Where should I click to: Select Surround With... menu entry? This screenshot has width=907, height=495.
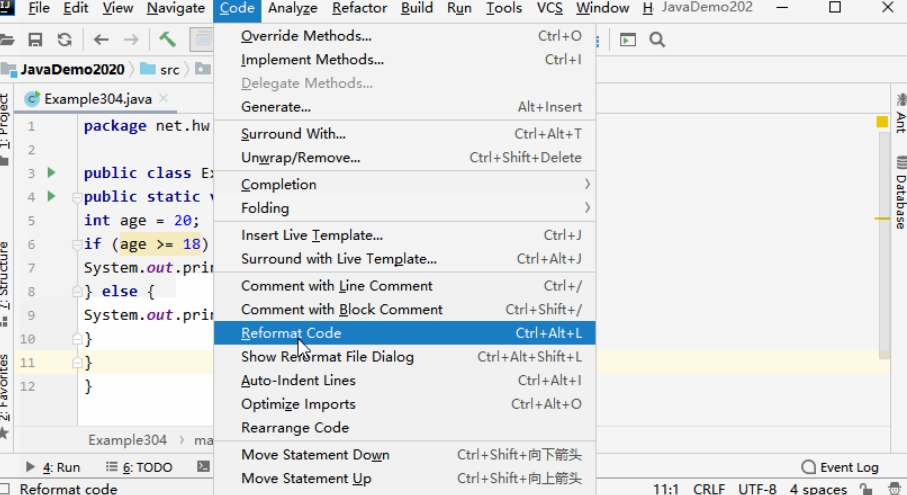(x=404, y=134)
